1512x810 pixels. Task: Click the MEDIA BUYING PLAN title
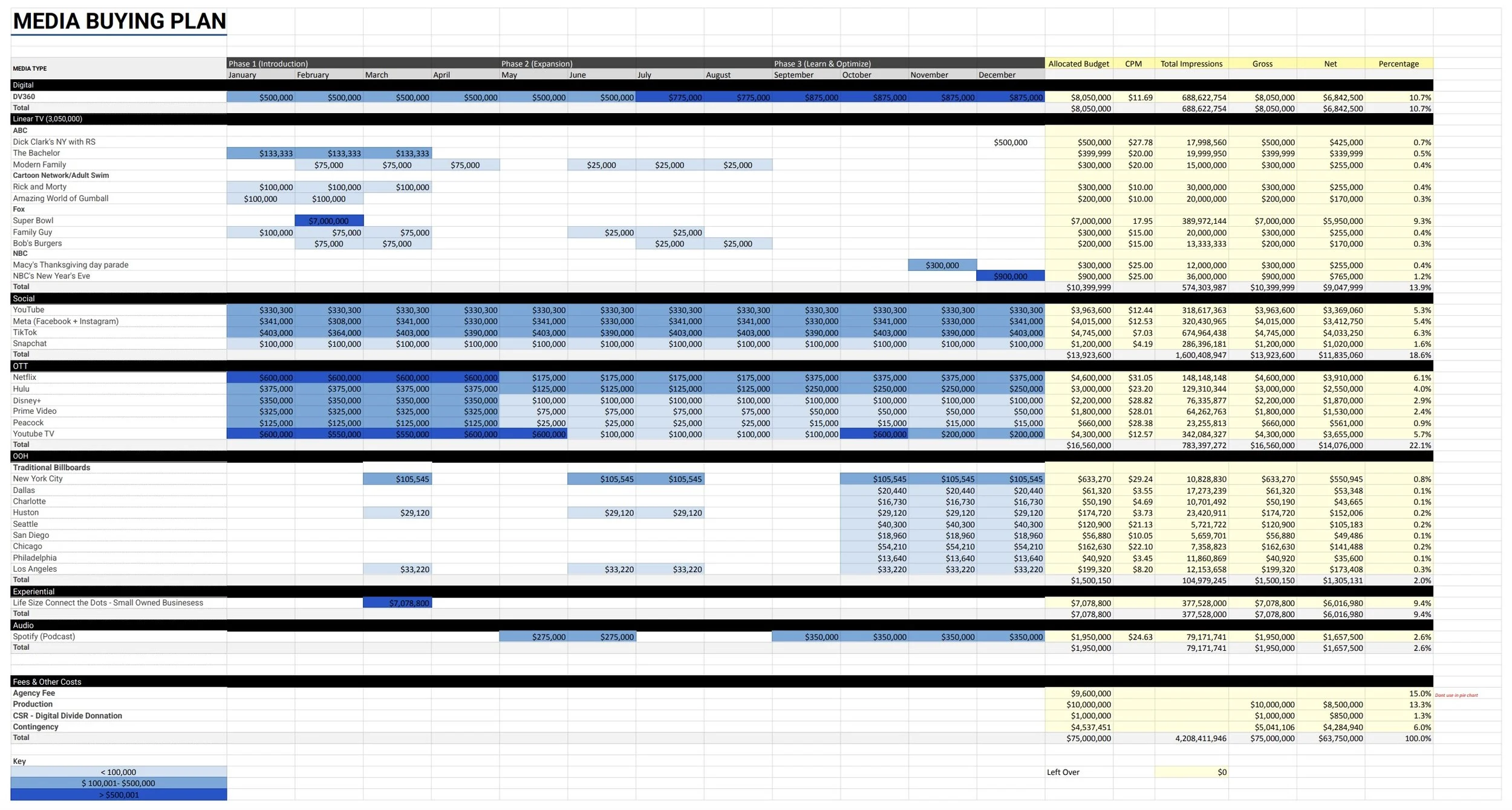coord(119,21)
